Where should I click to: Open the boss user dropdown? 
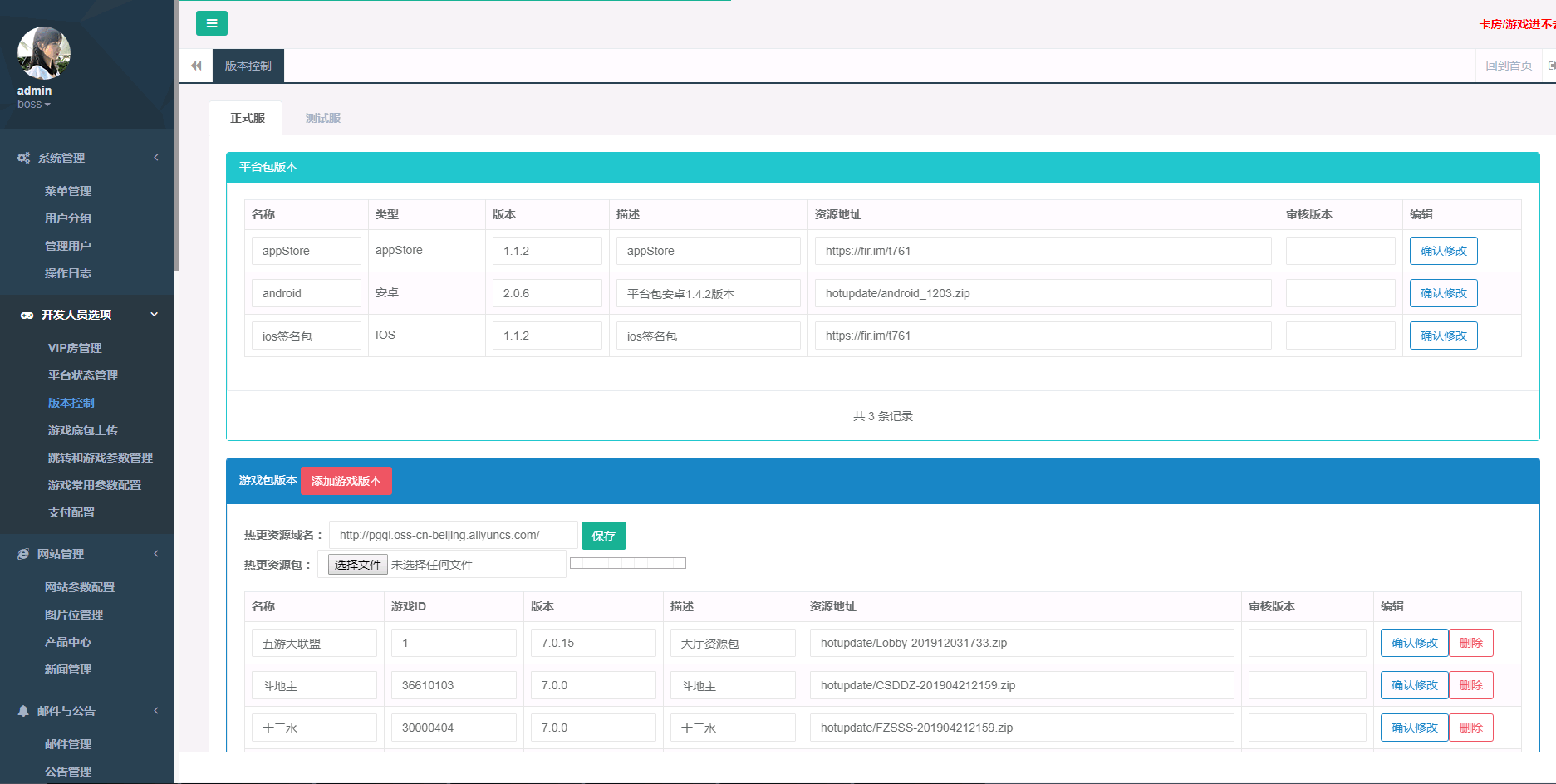(x=34, y=105)
